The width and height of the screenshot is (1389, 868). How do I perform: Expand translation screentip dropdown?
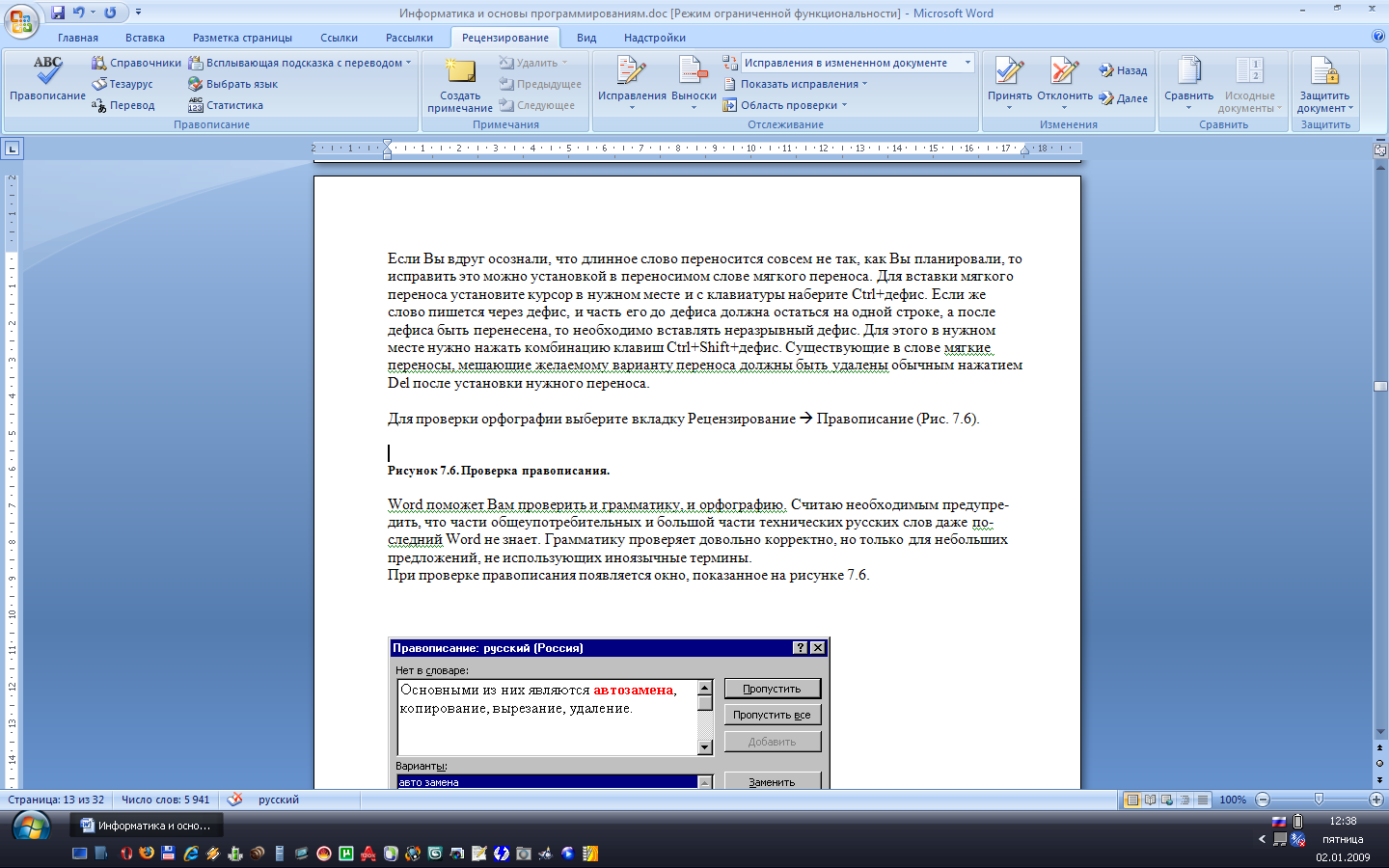[x=408, y=63]
